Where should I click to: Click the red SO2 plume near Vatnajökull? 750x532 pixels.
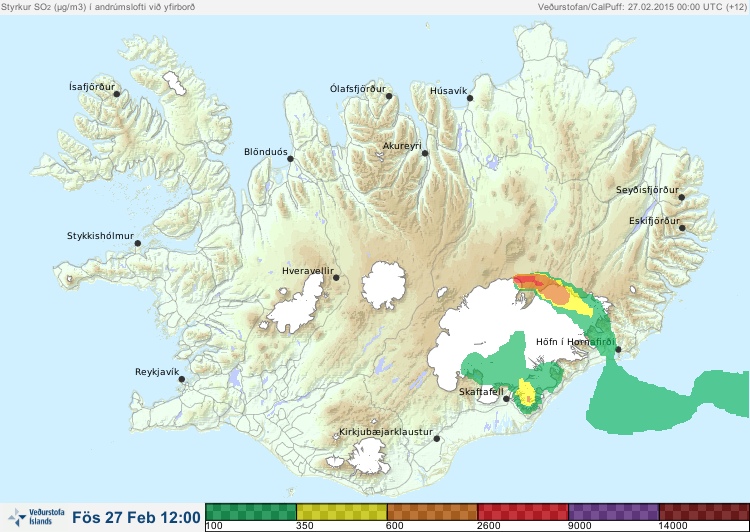(528, 280)
